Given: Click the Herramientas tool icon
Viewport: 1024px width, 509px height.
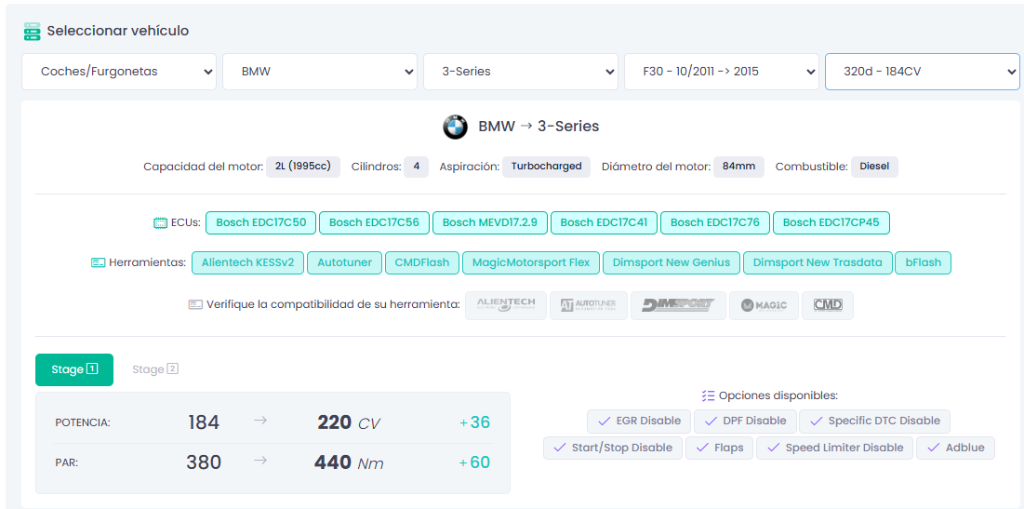Looking at the screenshot, I should 97,263.
